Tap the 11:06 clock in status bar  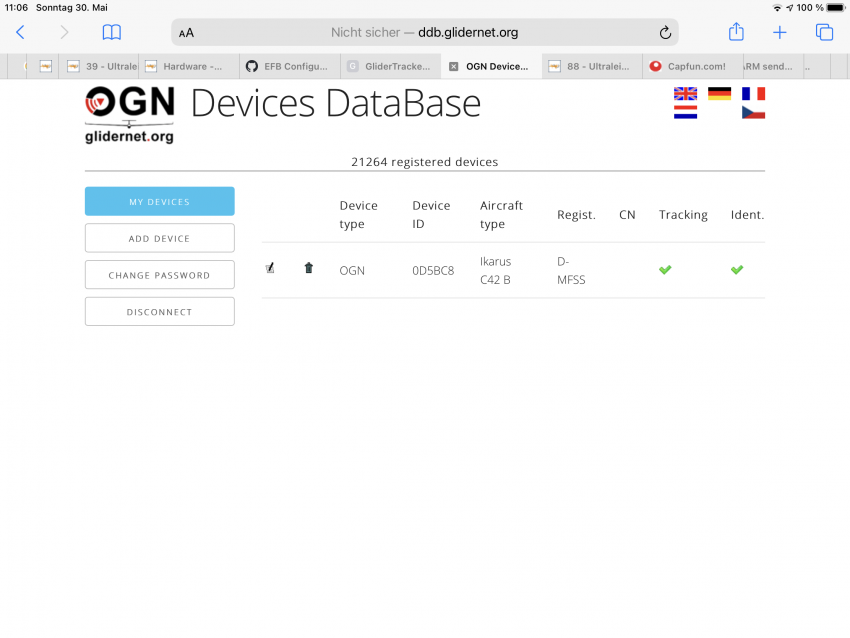coord(16,8)
